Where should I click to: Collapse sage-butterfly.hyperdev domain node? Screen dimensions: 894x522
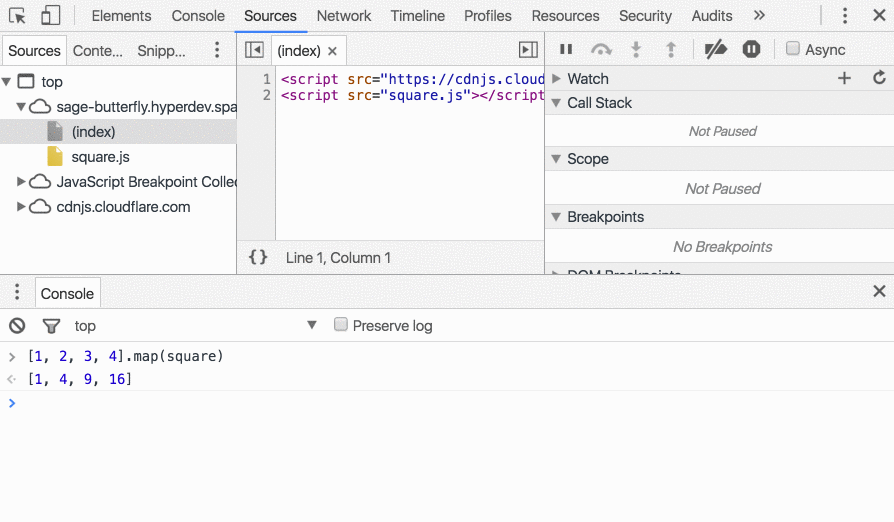[21, 107]
